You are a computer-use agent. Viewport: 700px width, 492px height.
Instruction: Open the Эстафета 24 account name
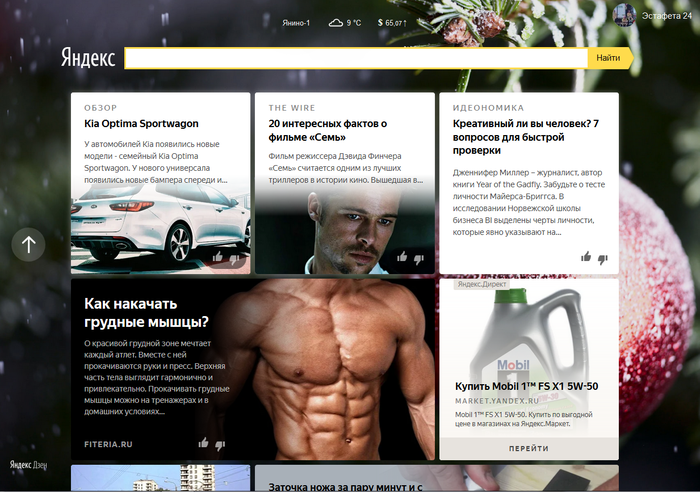667,16
